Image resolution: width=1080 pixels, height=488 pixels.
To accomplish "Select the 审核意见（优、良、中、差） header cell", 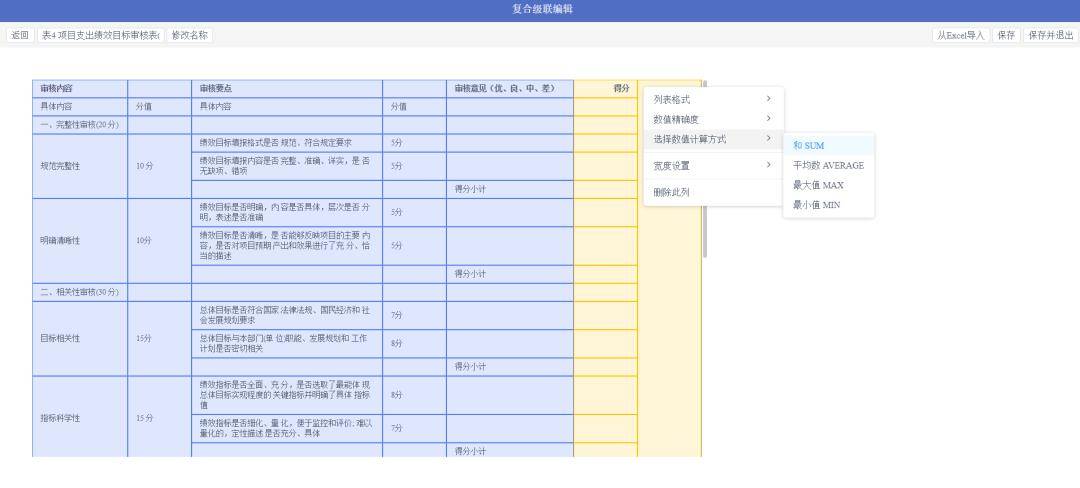I will click(x=510, y=89).
